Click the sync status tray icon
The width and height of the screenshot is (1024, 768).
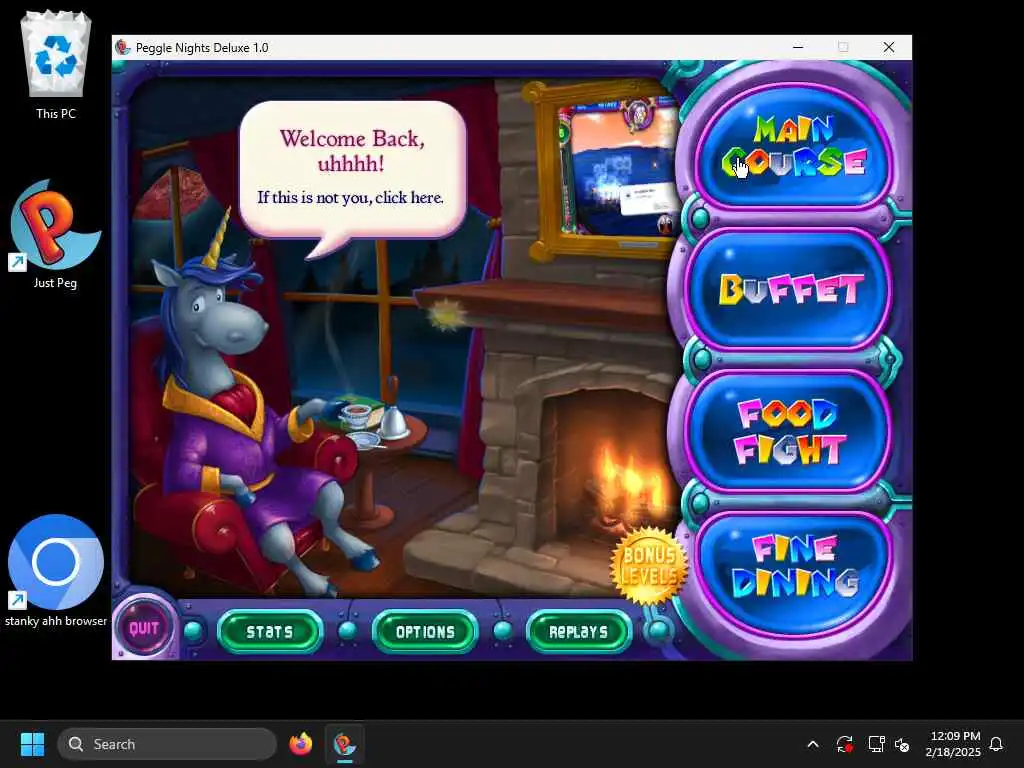844,744
